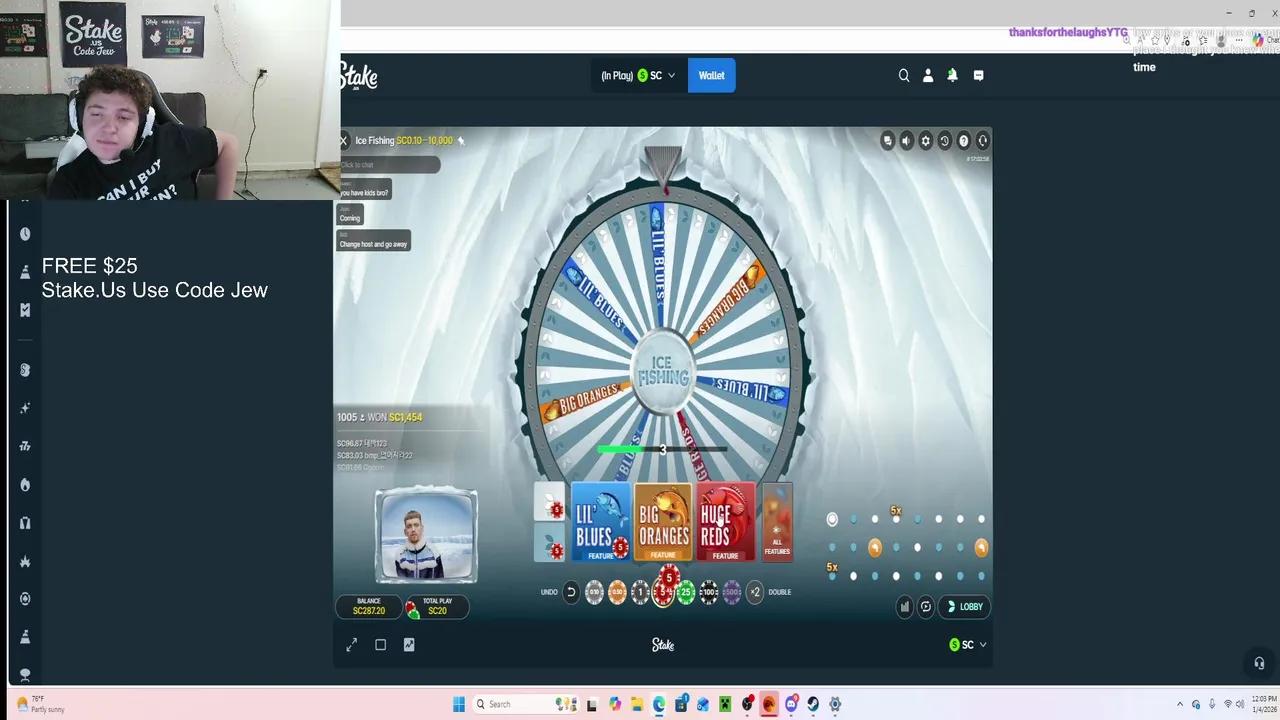Open the user profile icon in Stake header

(x=928, y=75)
